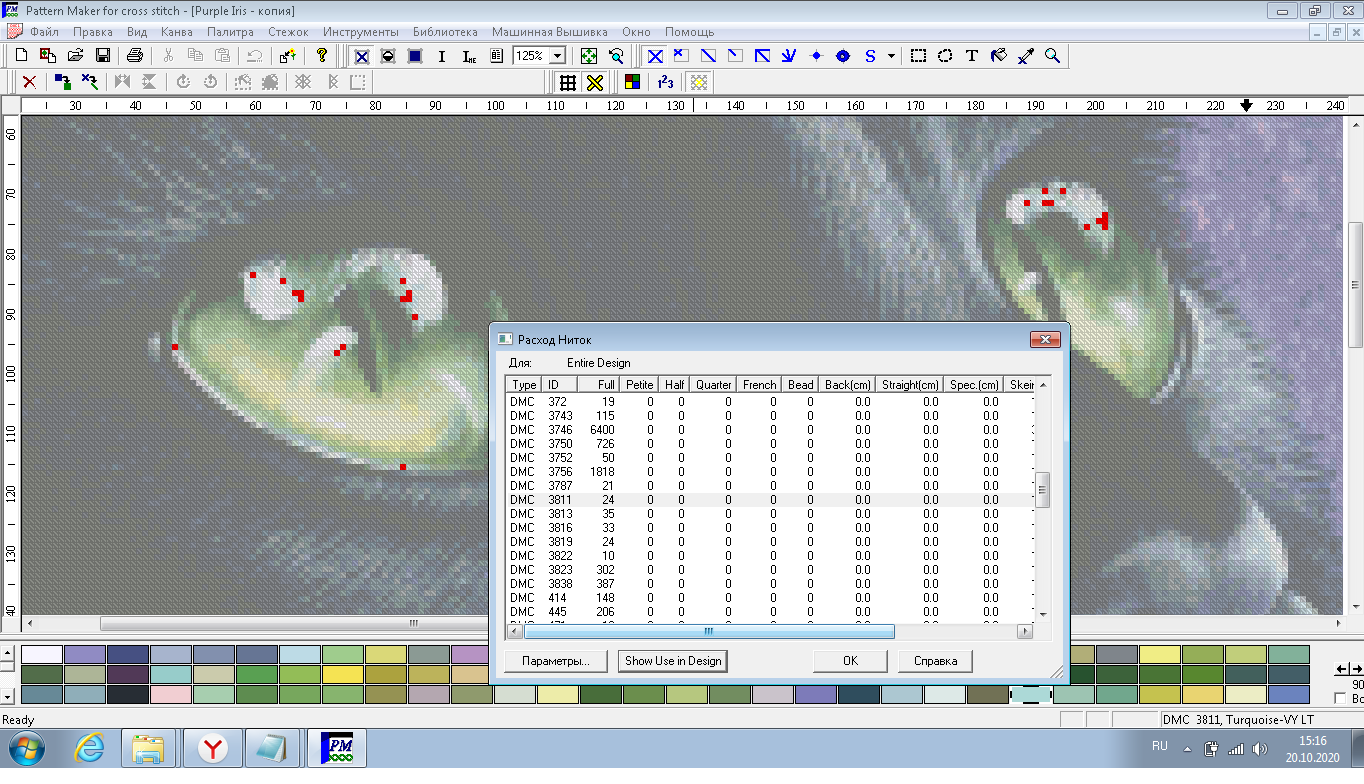Select the bead stitch tool
The width and height of the screenshot is (1364, 784).
pos(843,56)
